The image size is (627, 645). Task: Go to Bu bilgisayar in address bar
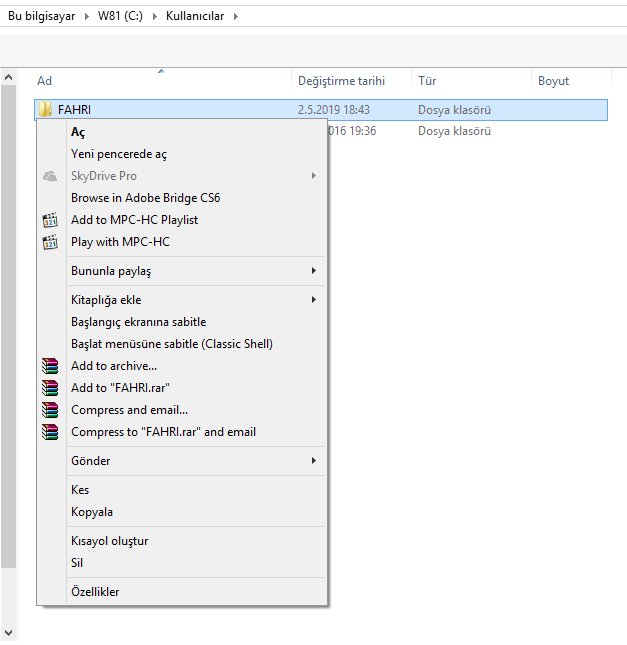[x=42, y=16]
